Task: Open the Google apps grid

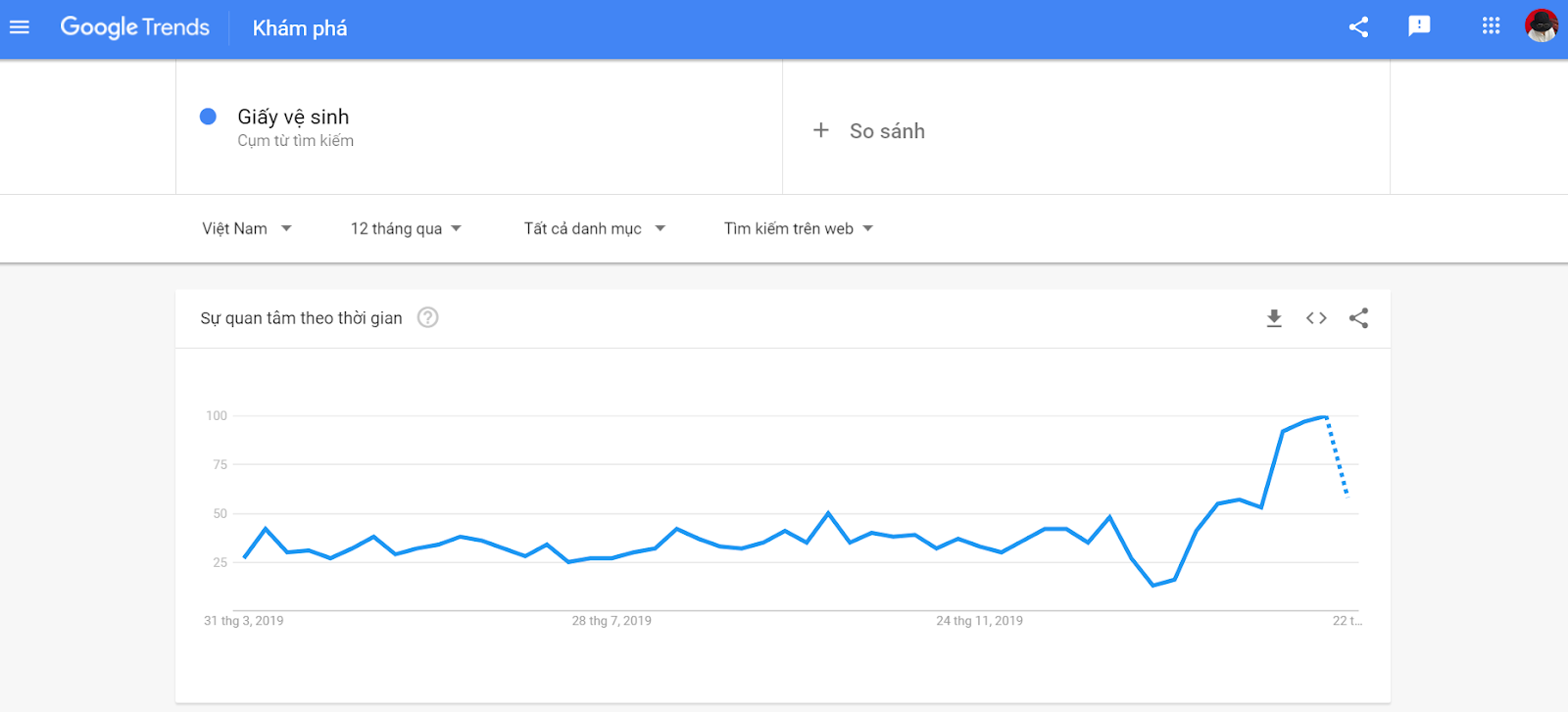Action: pyautogui.click(x=1491, y=26)
